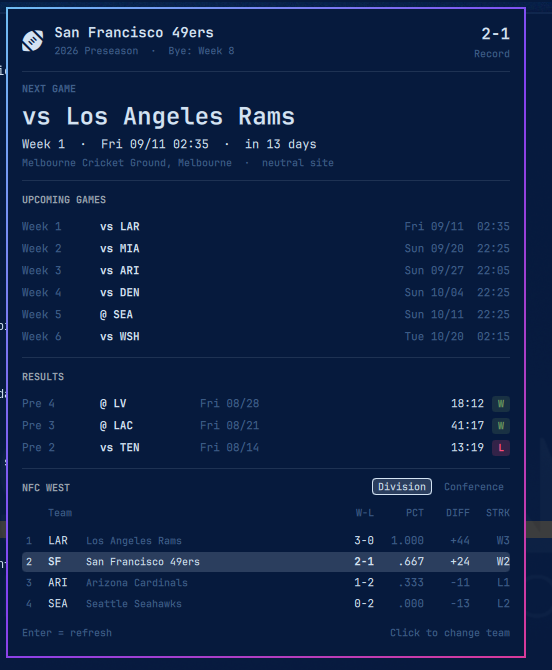Click the 'Click to change team' link

point(450,633)
